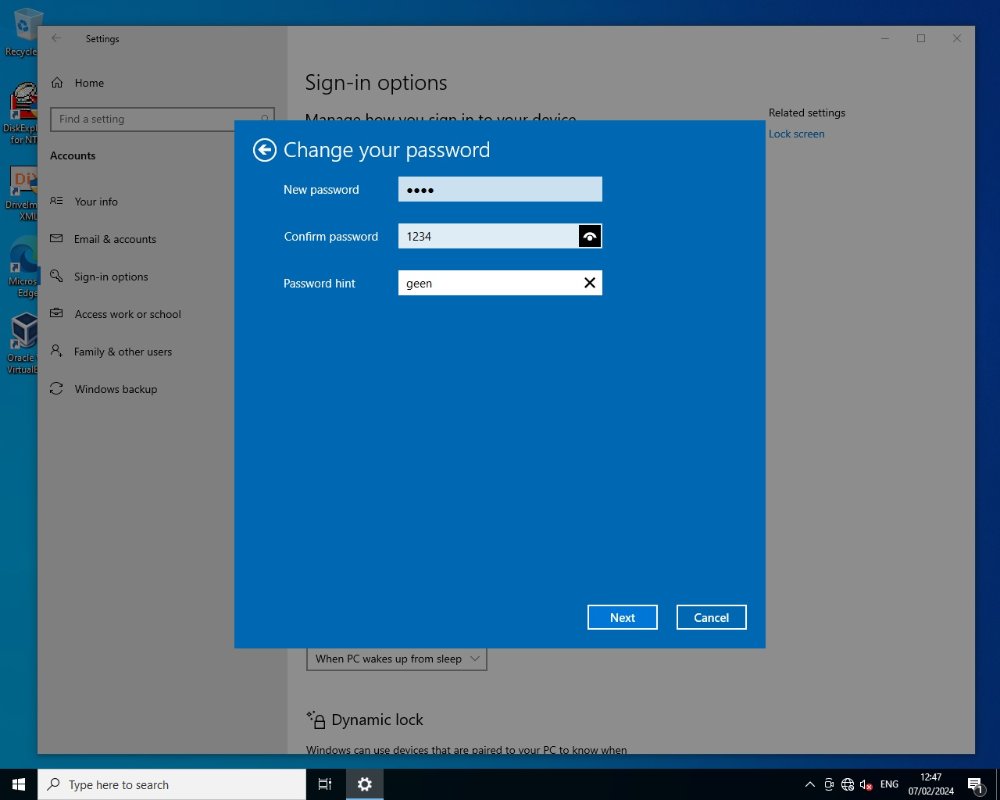Select Email & accounts in sidebar
Image resolution: width=1000 pixels, height=800 pixels.
point(115,239)
